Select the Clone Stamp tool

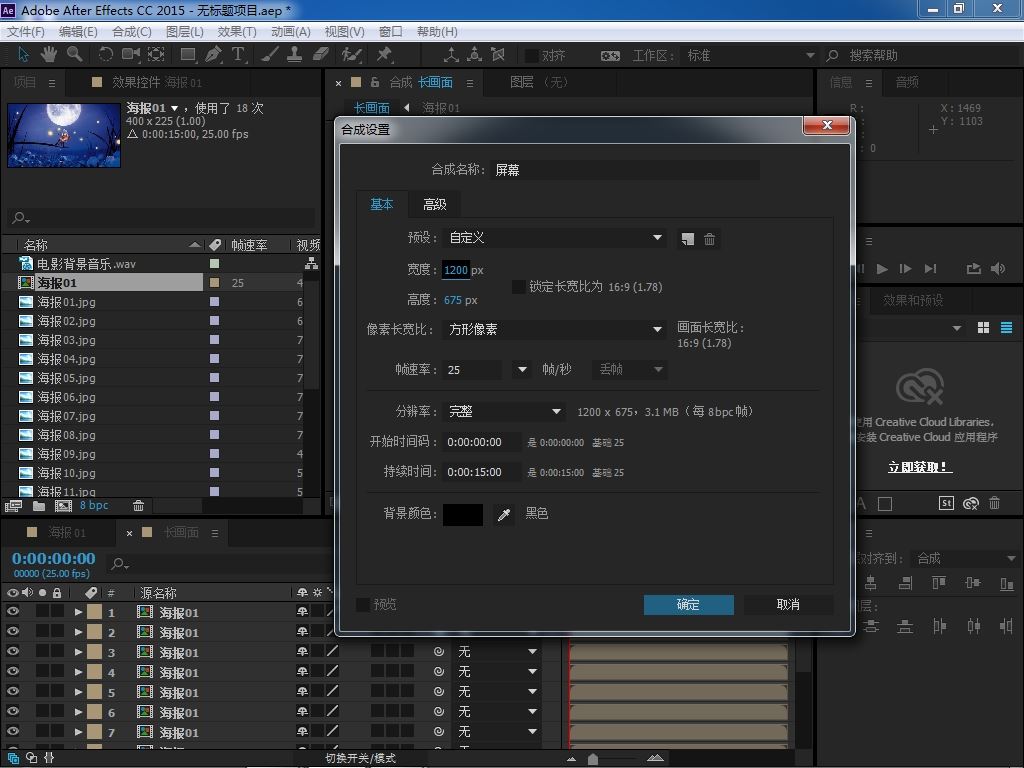point(295,54)
